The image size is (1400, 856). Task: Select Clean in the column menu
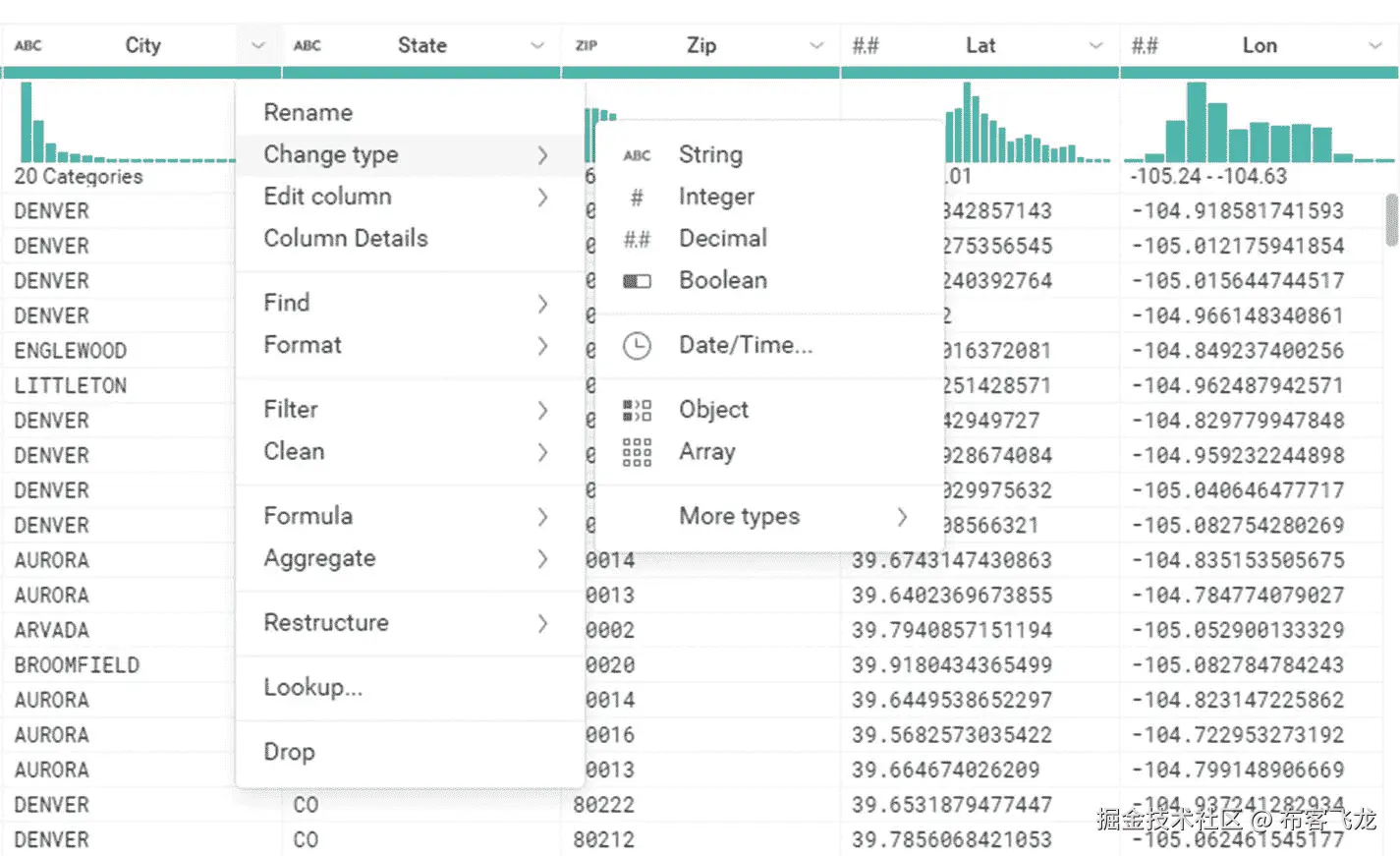point(411,451)
